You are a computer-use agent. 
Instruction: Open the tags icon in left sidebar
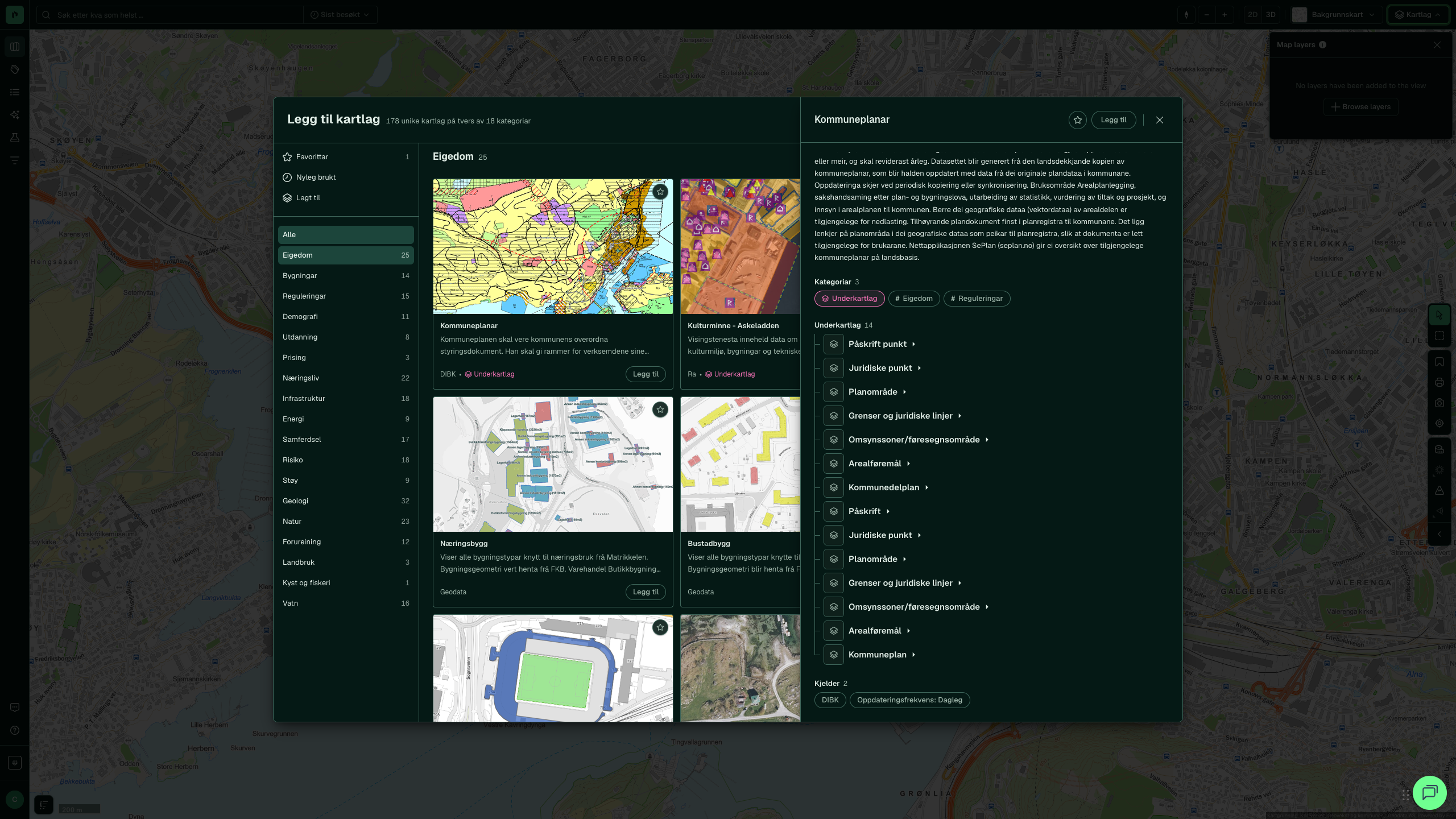click(x=15, y=69)
